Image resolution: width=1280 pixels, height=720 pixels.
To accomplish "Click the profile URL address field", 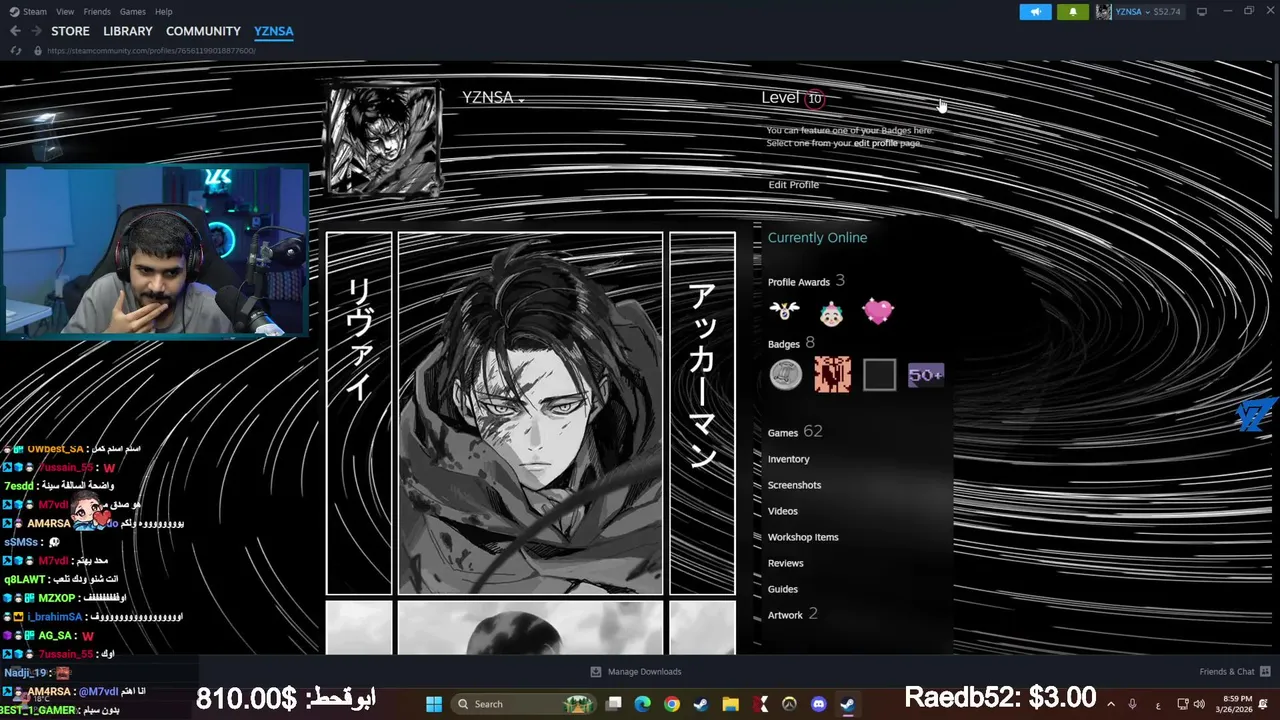I will (151, 50).
